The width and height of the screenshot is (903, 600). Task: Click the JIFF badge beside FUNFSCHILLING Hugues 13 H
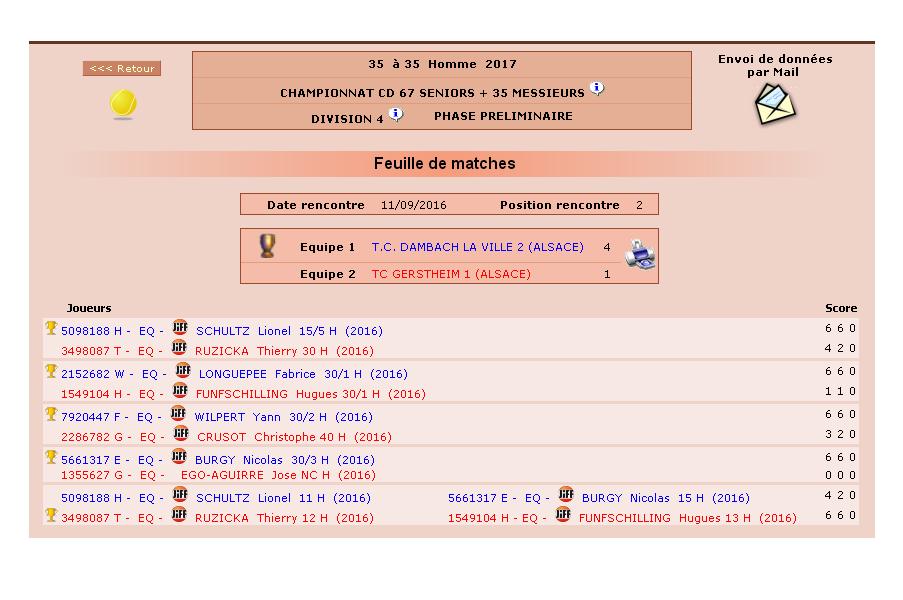[563, 514]
